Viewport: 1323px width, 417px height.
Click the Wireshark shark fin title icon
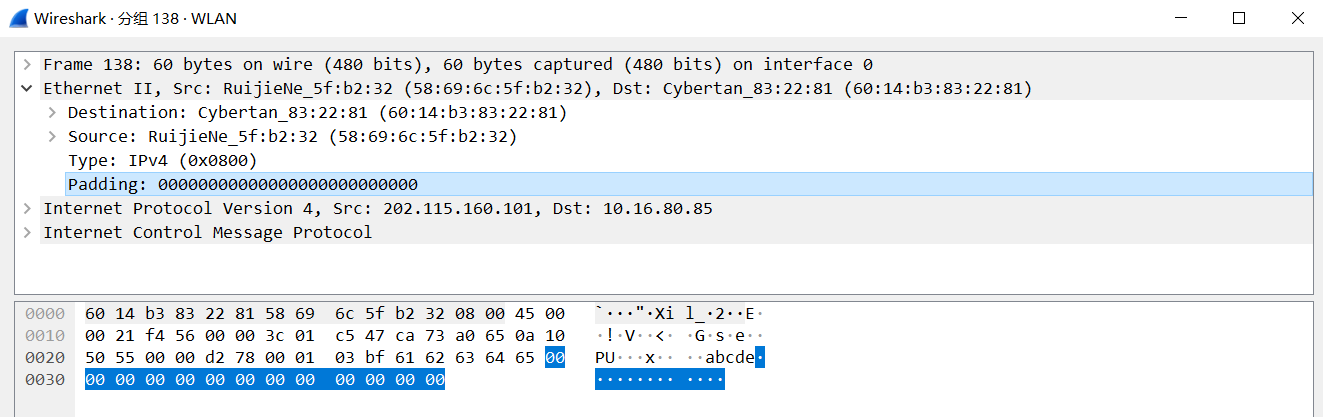(x=16, y=18)
